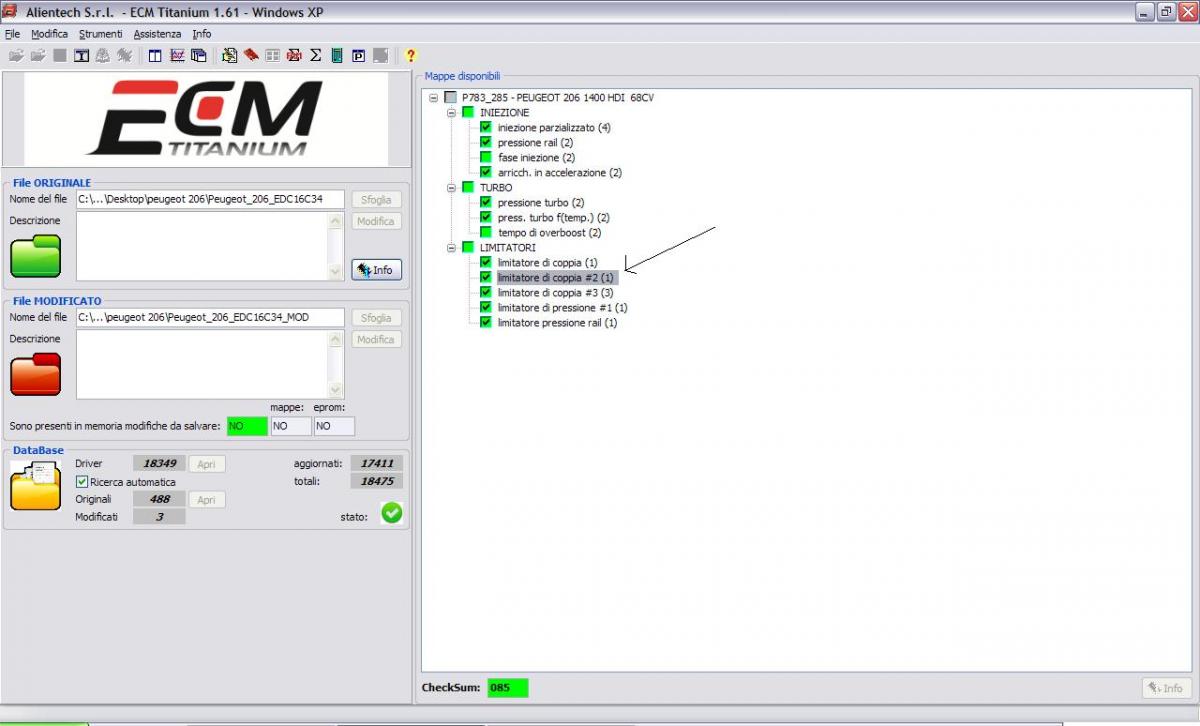The width and height of the screenshot is (1200, 726).
Task: Toggle the green LIMITATORI group box
Action: (468, 248)
